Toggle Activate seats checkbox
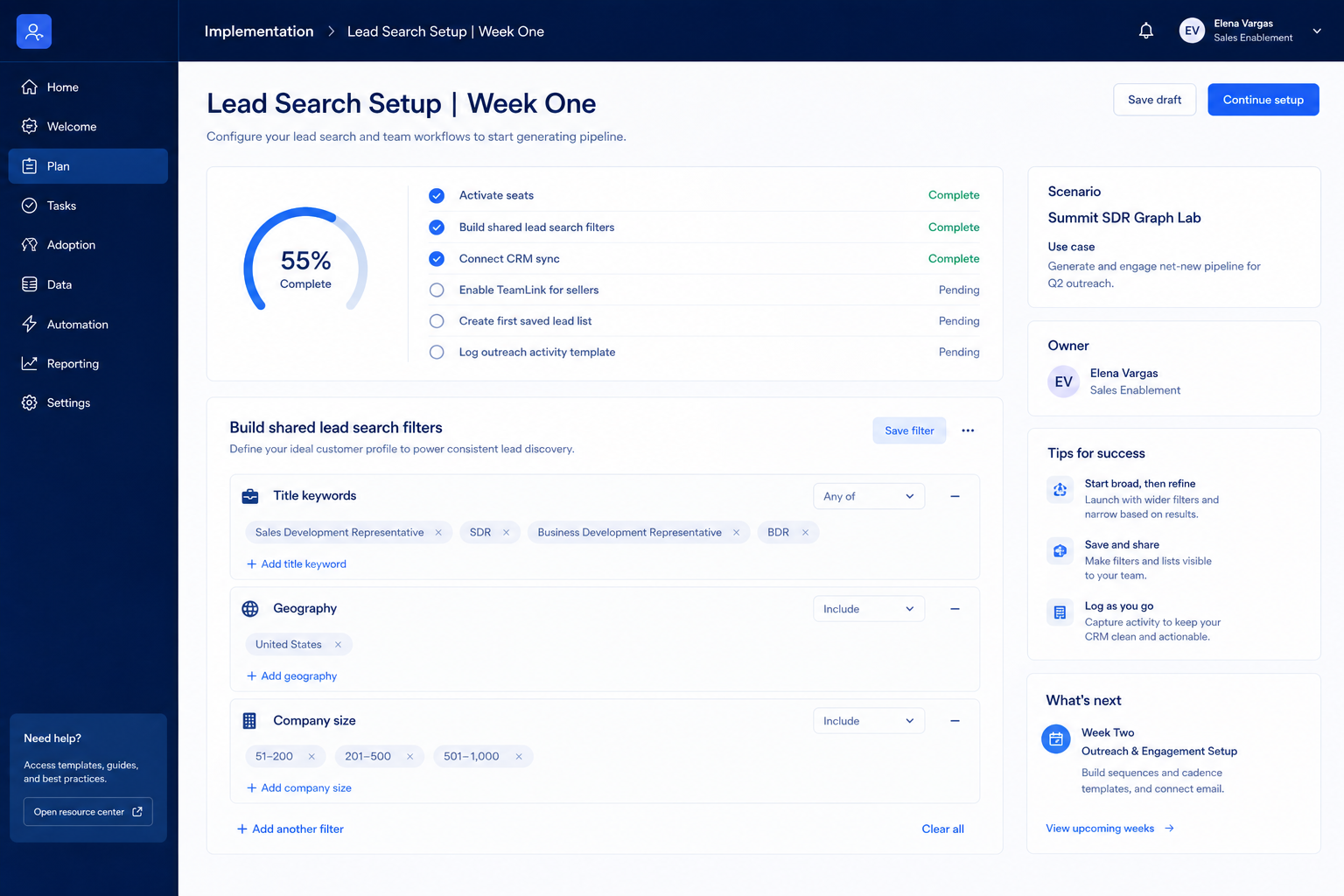This screenshot has height=896, width=1344. click(437, 195)
